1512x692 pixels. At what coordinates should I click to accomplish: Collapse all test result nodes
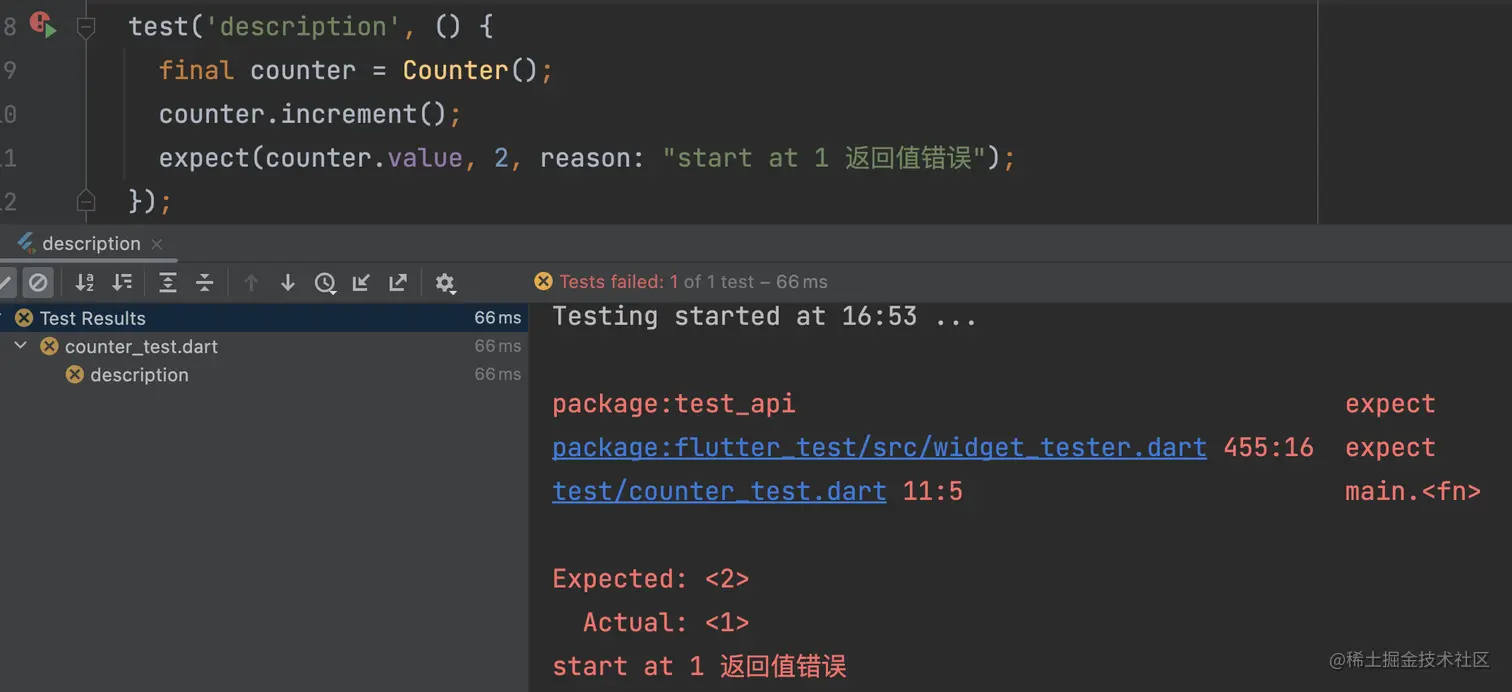click(x=205, y=283)
